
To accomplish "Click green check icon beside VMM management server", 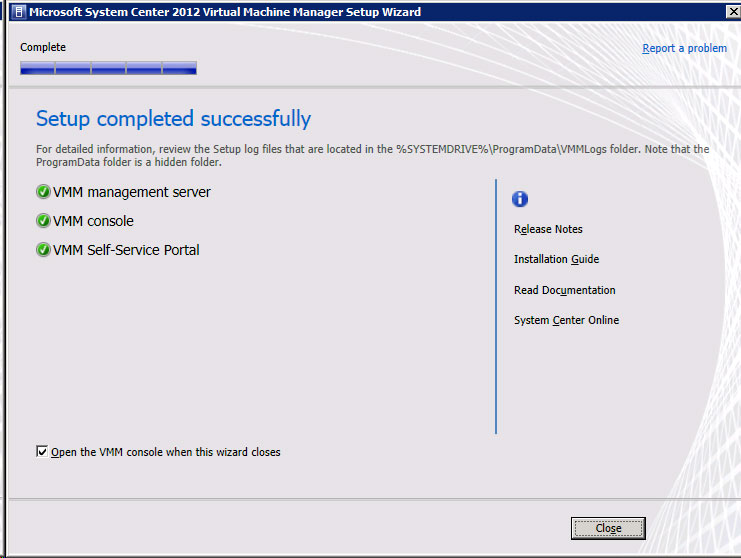I will (x=43, y=192).
